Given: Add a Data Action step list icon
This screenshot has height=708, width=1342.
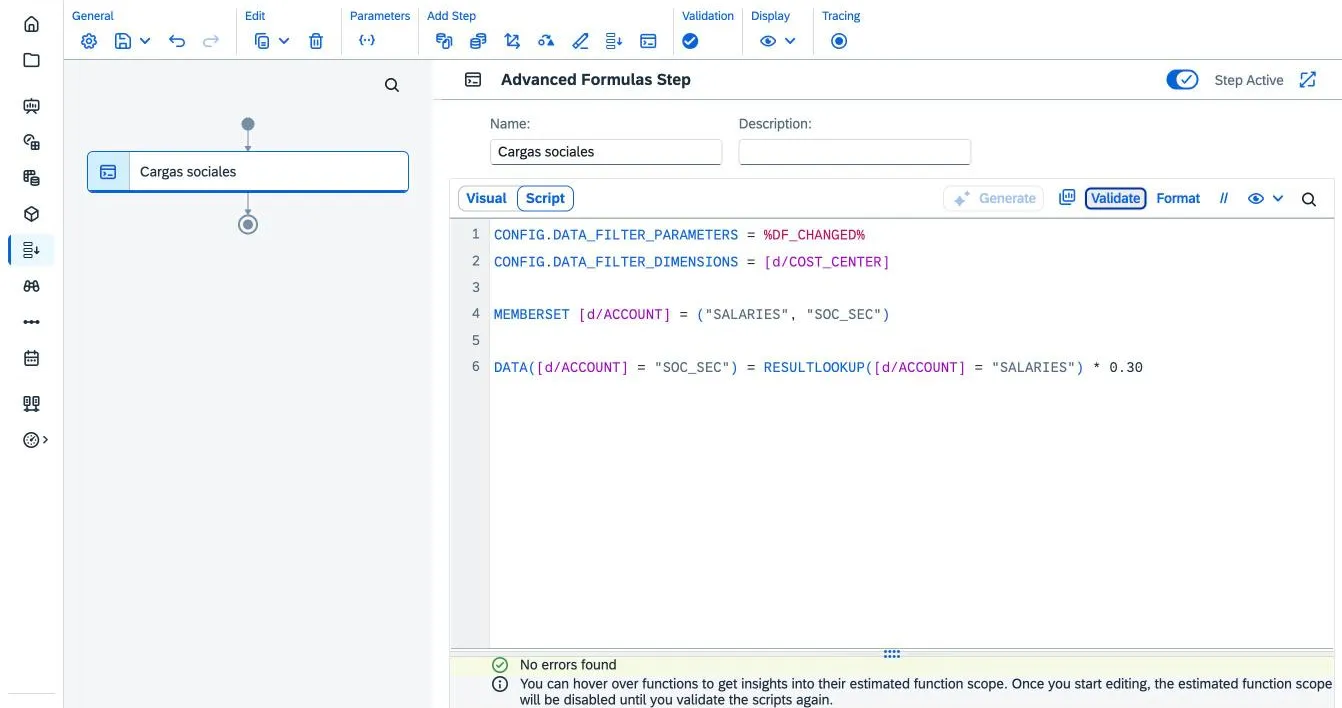Looking at the screenshot, I should point(614,41).
